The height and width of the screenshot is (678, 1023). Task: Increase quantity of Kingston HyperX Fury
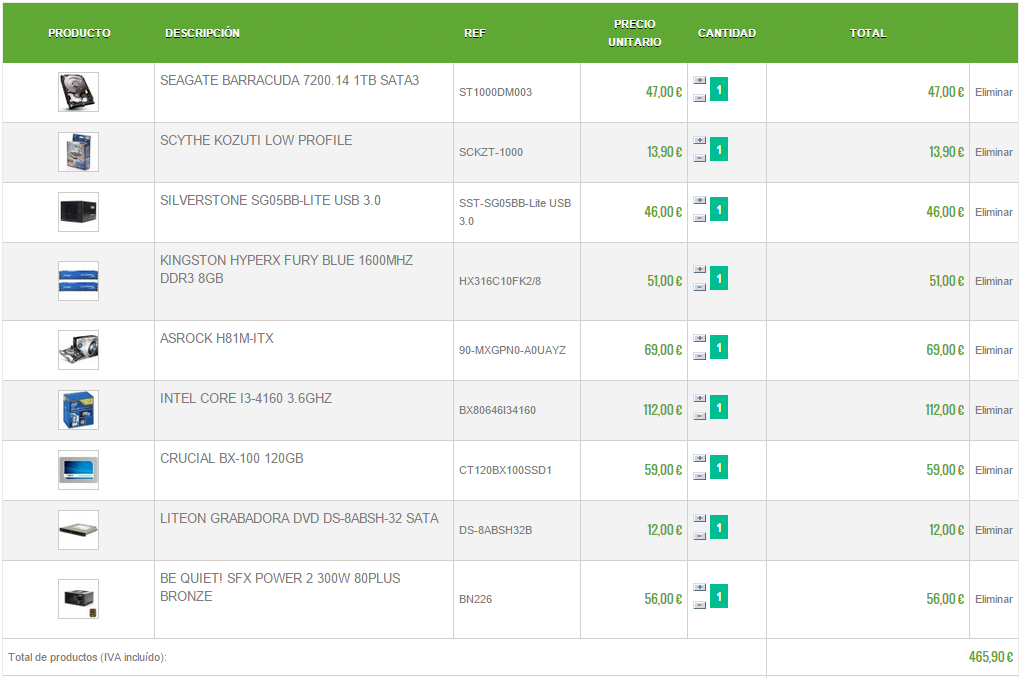coord(699,270)
